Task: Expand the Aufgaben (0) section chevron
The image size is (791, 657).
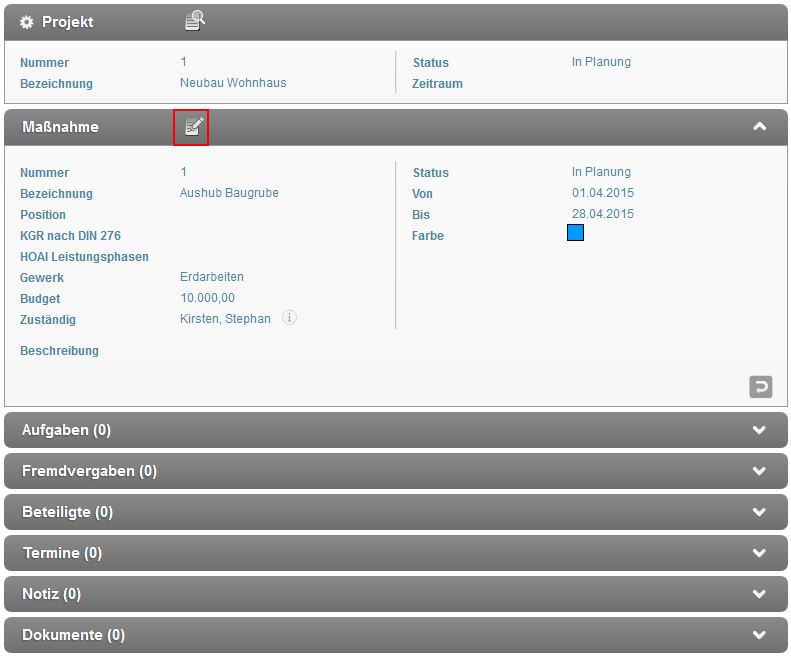Action: [x=759, y=430]
